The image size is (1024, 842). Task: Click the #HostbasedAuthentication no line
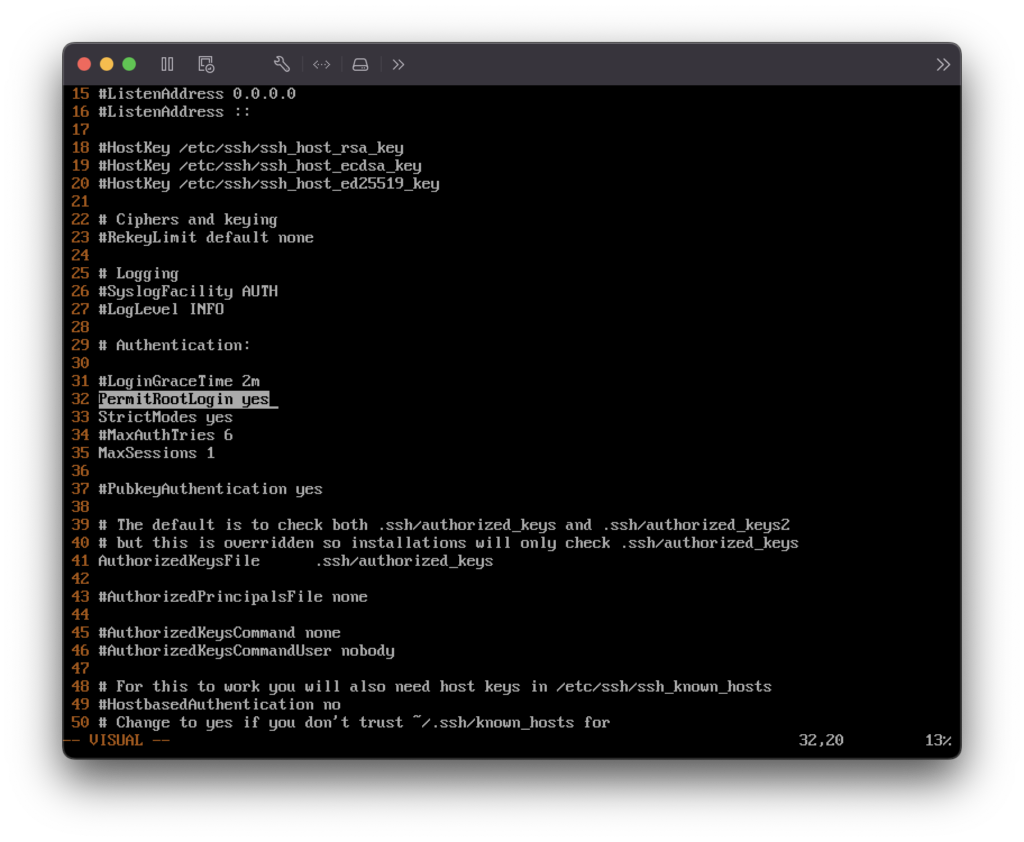219,705
